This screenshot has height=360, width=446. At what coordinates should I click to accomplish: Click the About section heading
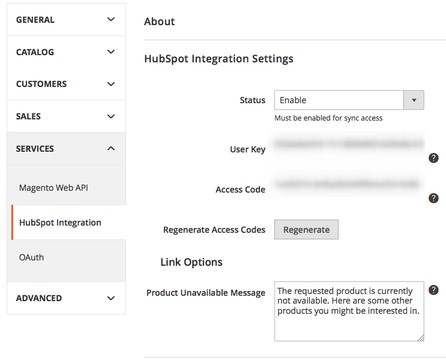point(159,21)
